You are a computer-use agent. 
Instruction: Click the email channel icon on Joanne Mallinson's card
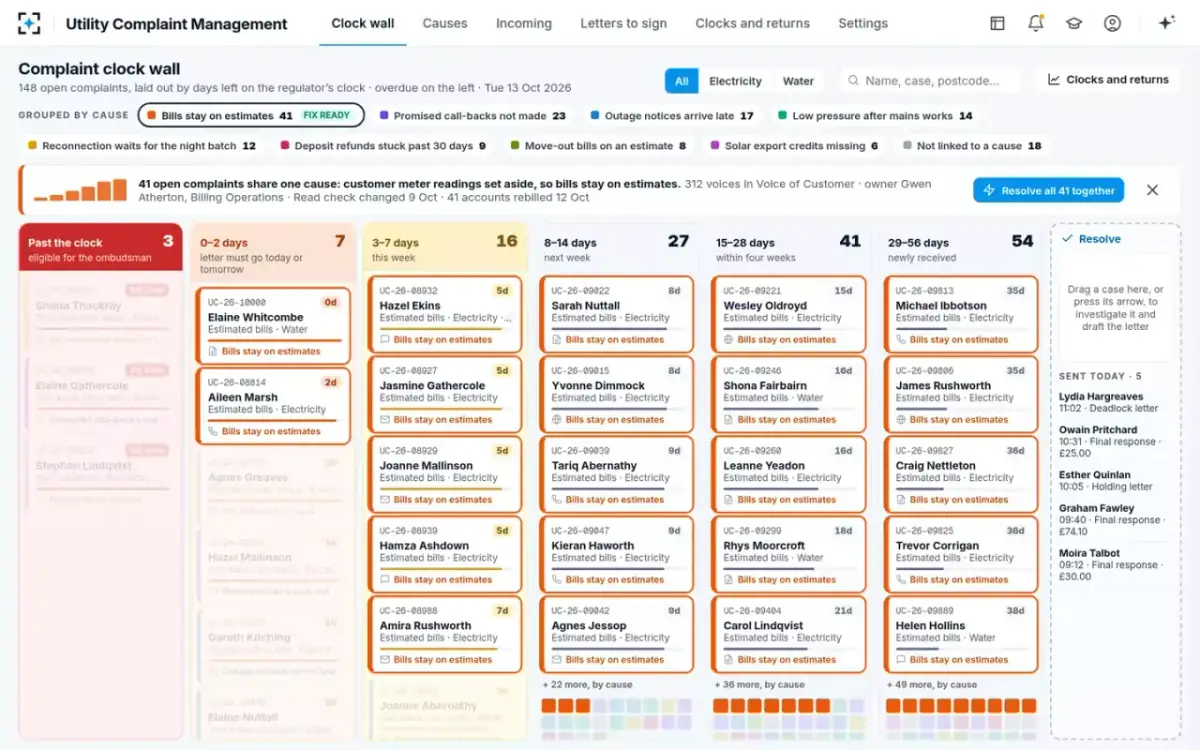385,499
